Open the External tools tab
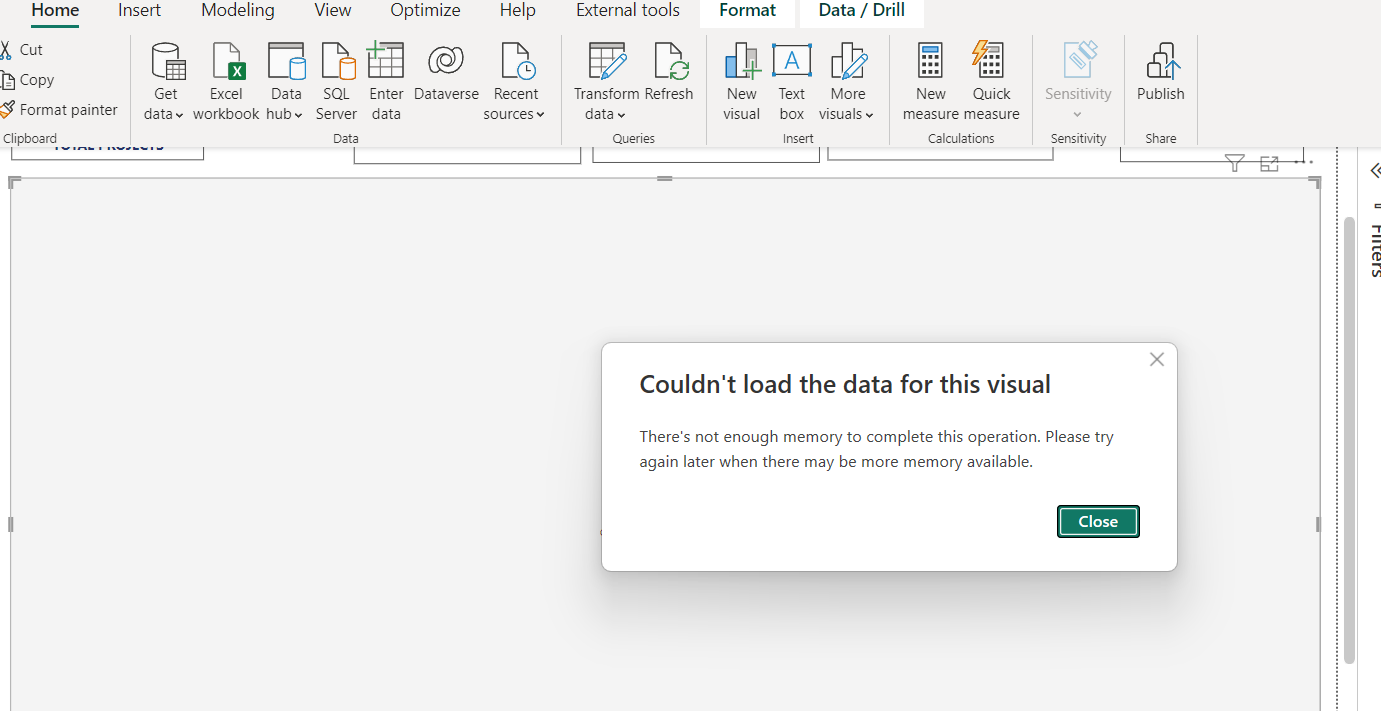Image resolution: width=1381 pixels, height=711 pixels. coord(628,11)
